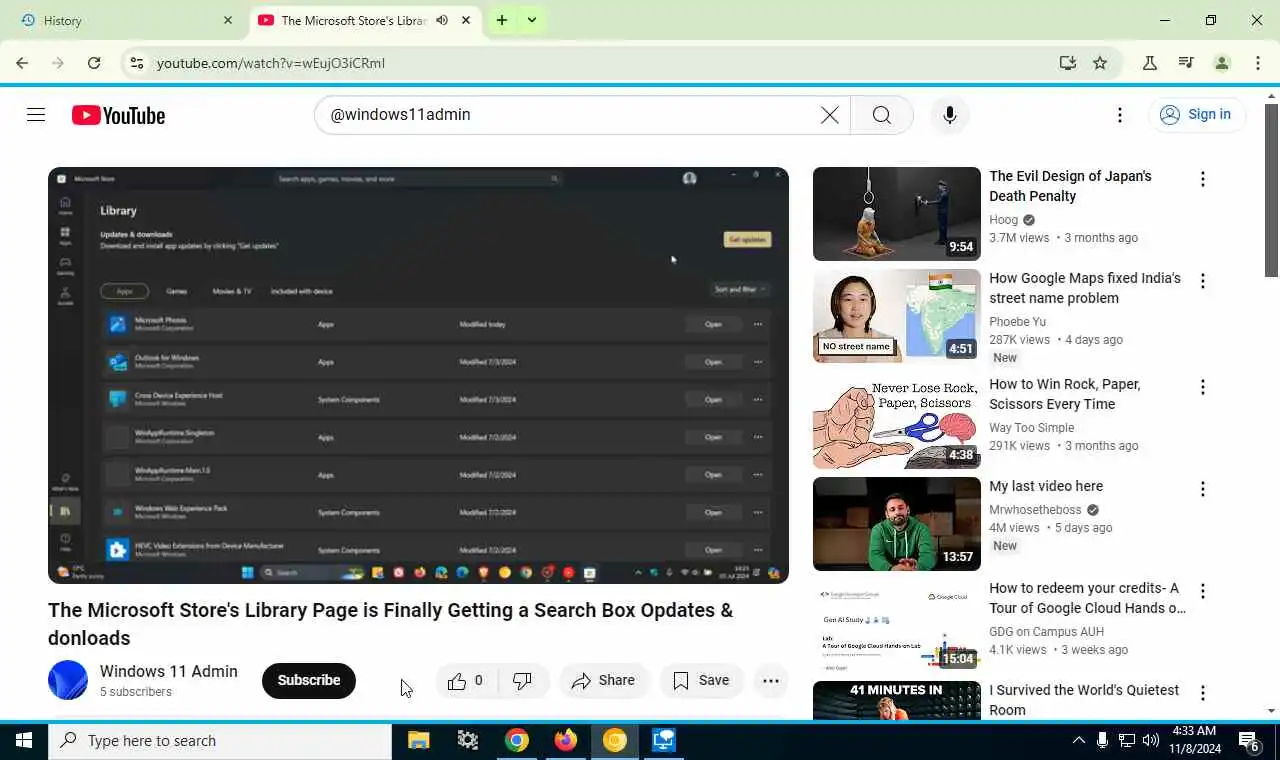This screenshot has width=1280, height=760.
Task: Open Chrome profile avatar
Action: pyautogui.click(x=1222, y=63)
